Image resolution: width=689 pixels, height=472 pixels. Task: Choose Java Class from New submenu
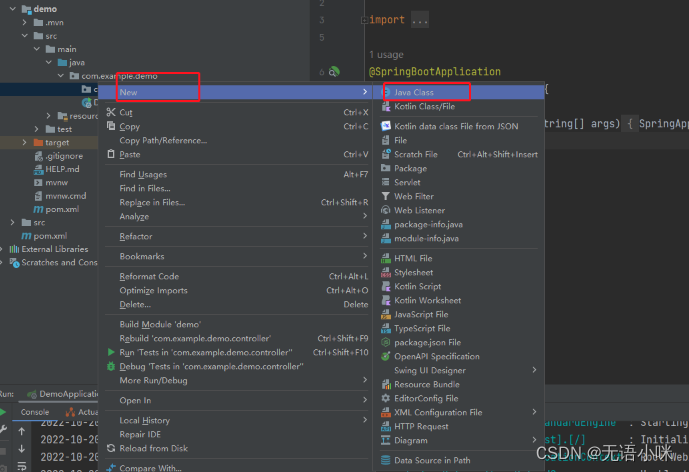tap(458, 92)
